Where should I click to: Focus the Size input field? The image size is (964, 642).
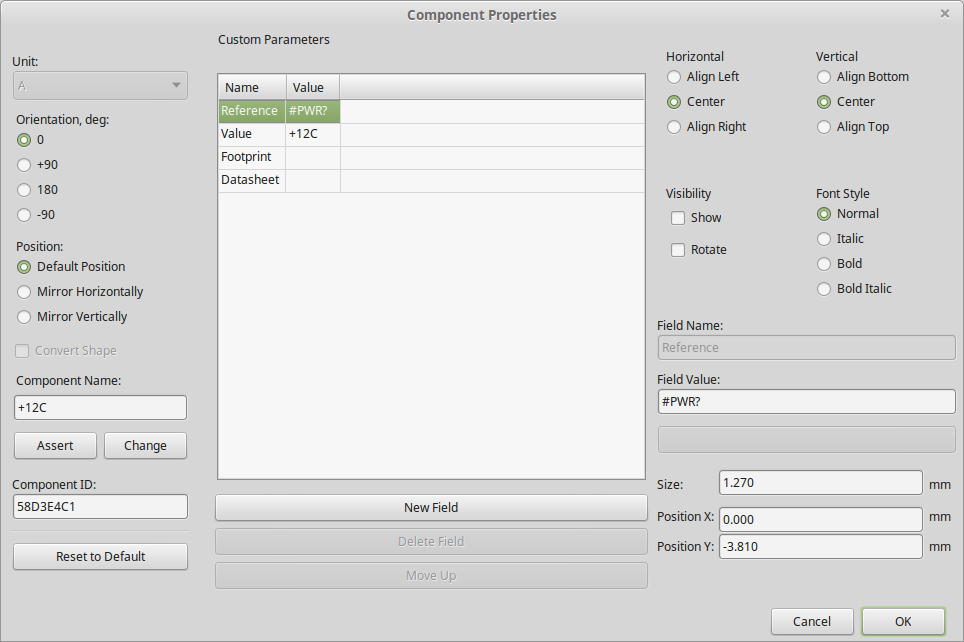click(820, 483)
